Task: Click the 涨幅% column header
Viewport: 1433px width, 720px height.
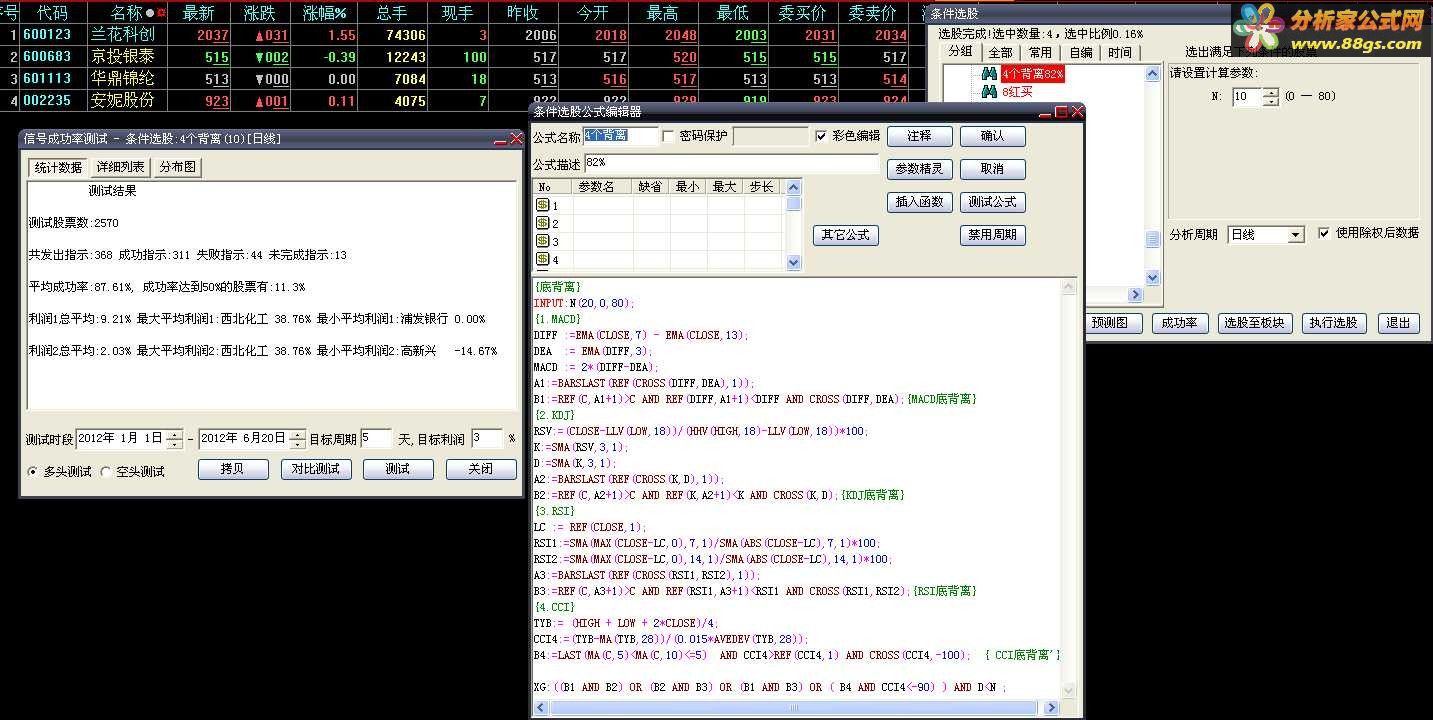Action: click(326, 13)
